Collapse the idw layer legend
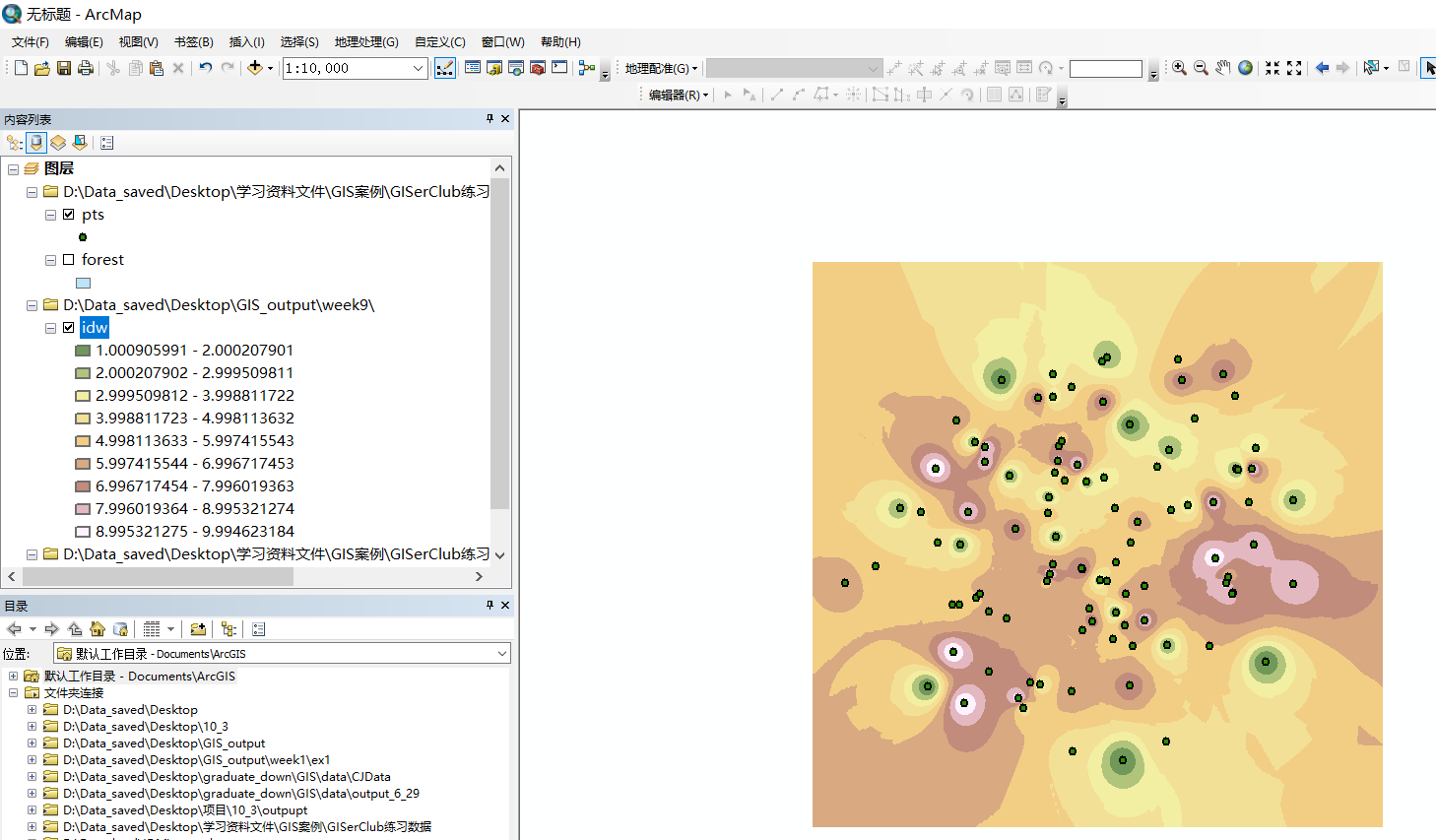1436x840 pixels. click(x=50, y=328)
